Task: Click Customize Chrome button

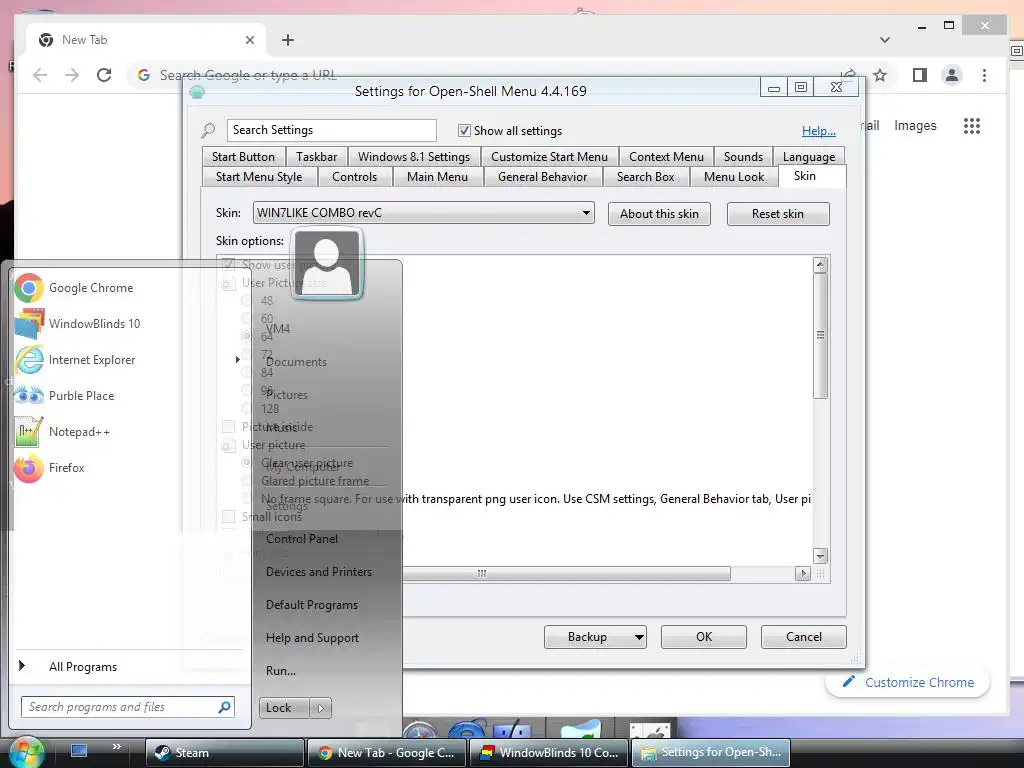Action: pos(908,682)
